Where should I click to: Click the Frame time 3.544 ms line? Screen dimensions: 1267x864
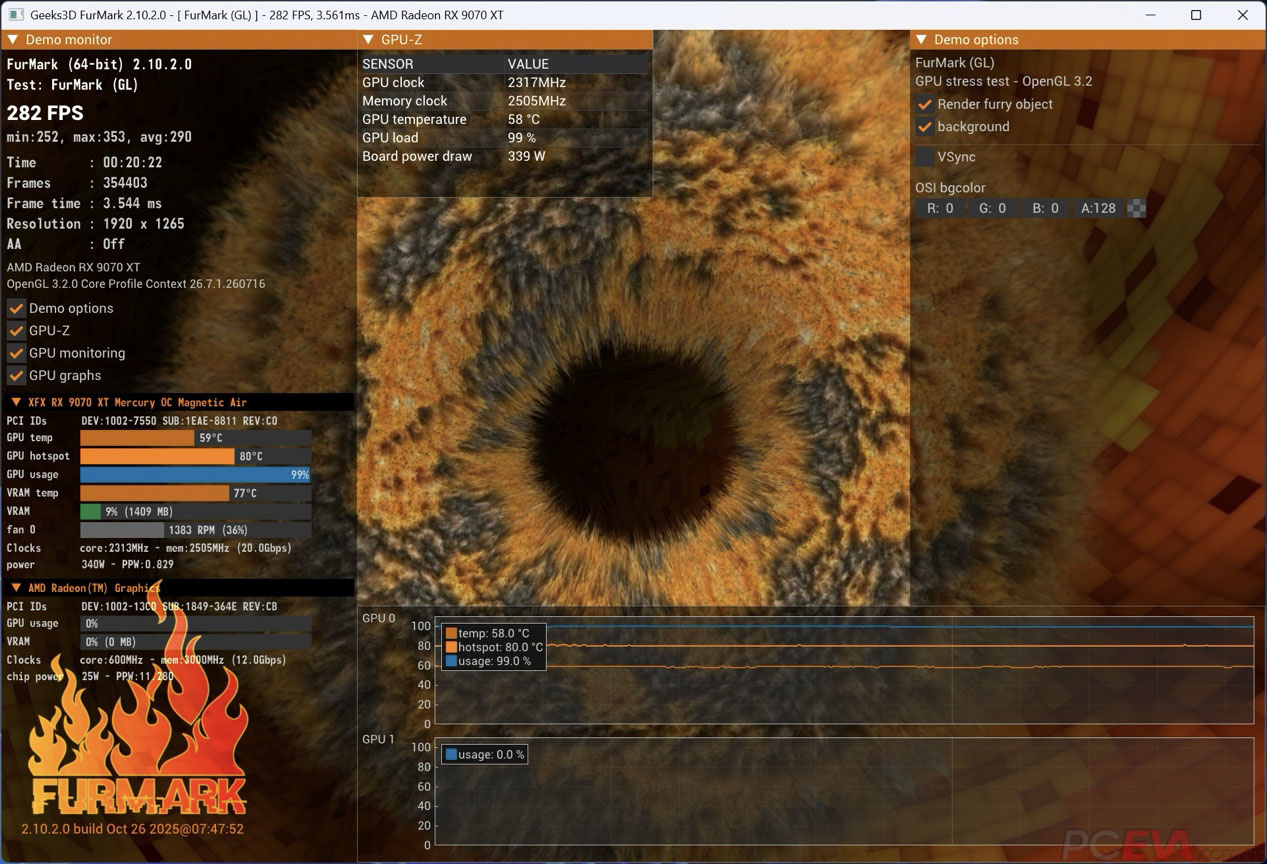tap(84, 203)
